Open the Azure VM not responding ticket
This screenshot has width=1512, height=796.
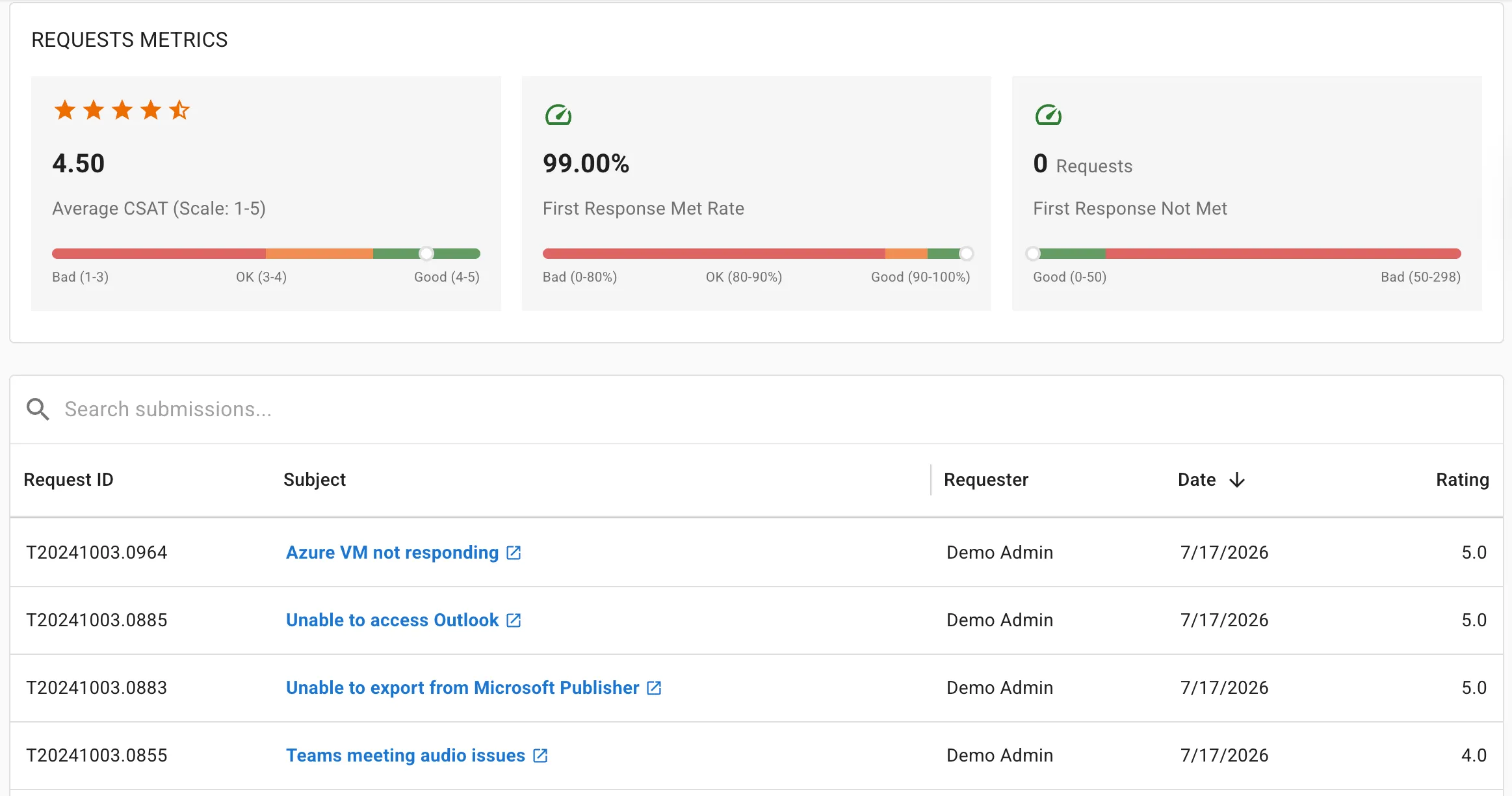[392, 553]
